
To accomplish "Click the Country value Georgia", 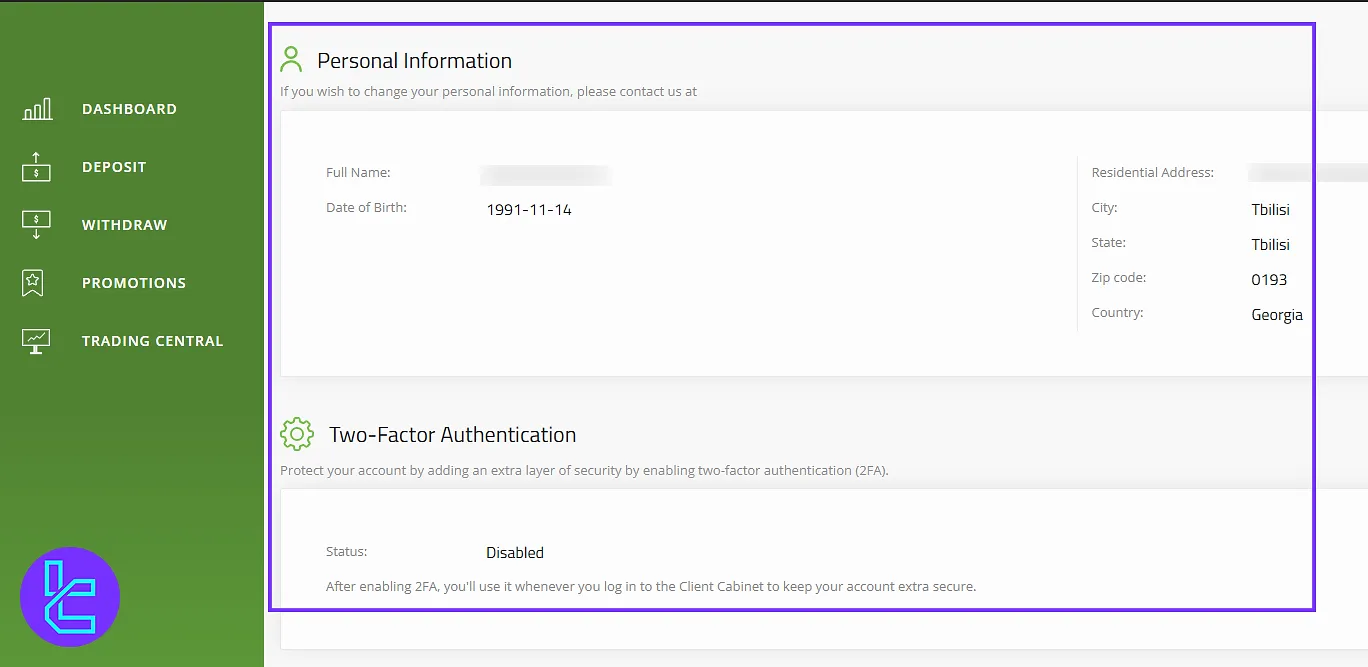I will [1277, 315].
